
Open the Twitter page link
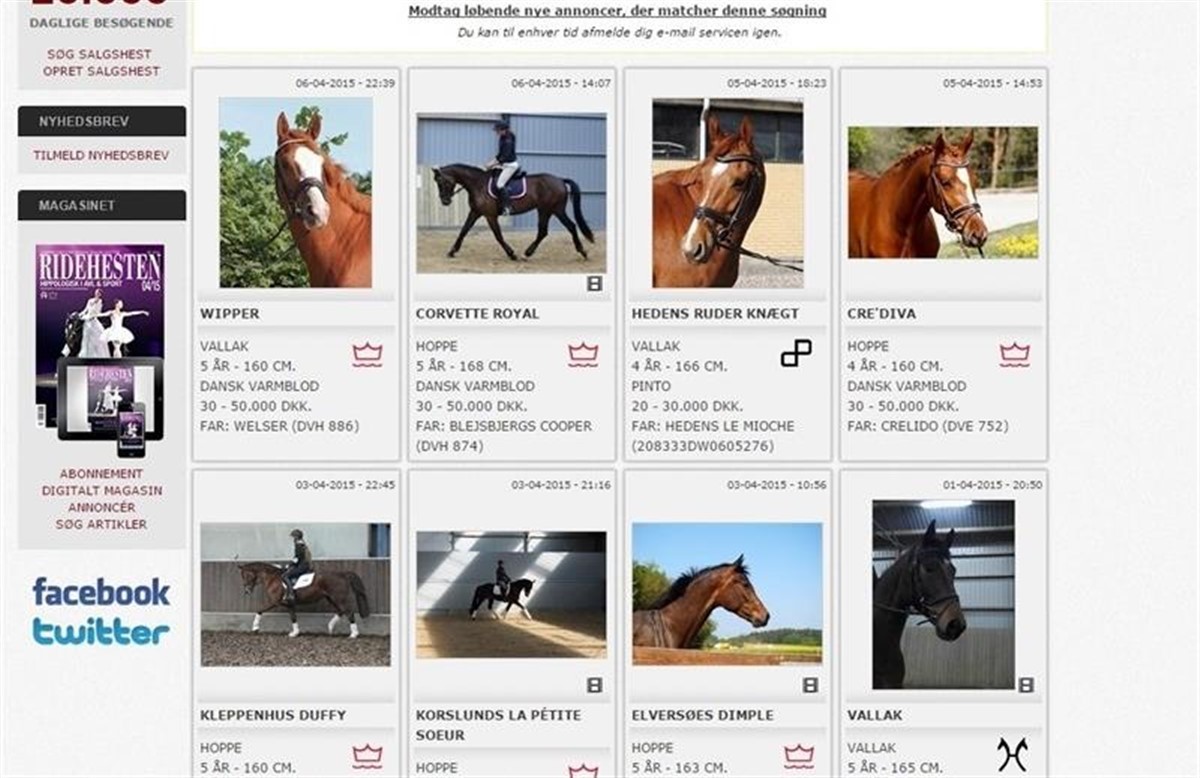tap(101, 631)
